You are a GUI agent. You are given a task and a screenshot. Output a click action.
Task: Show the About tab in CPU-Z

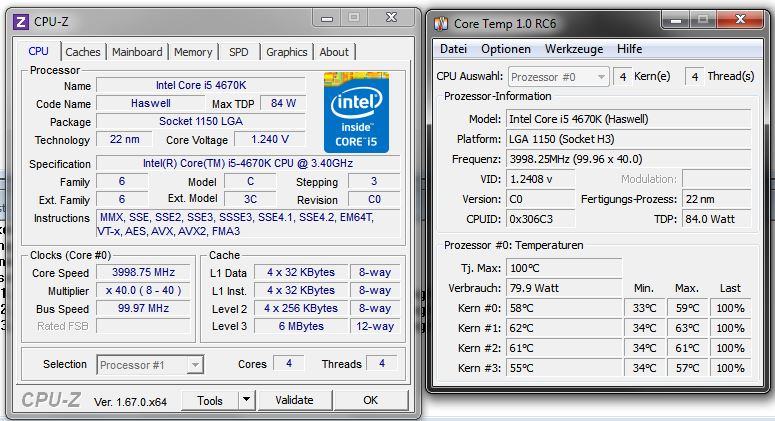click(x=334, y=52)
